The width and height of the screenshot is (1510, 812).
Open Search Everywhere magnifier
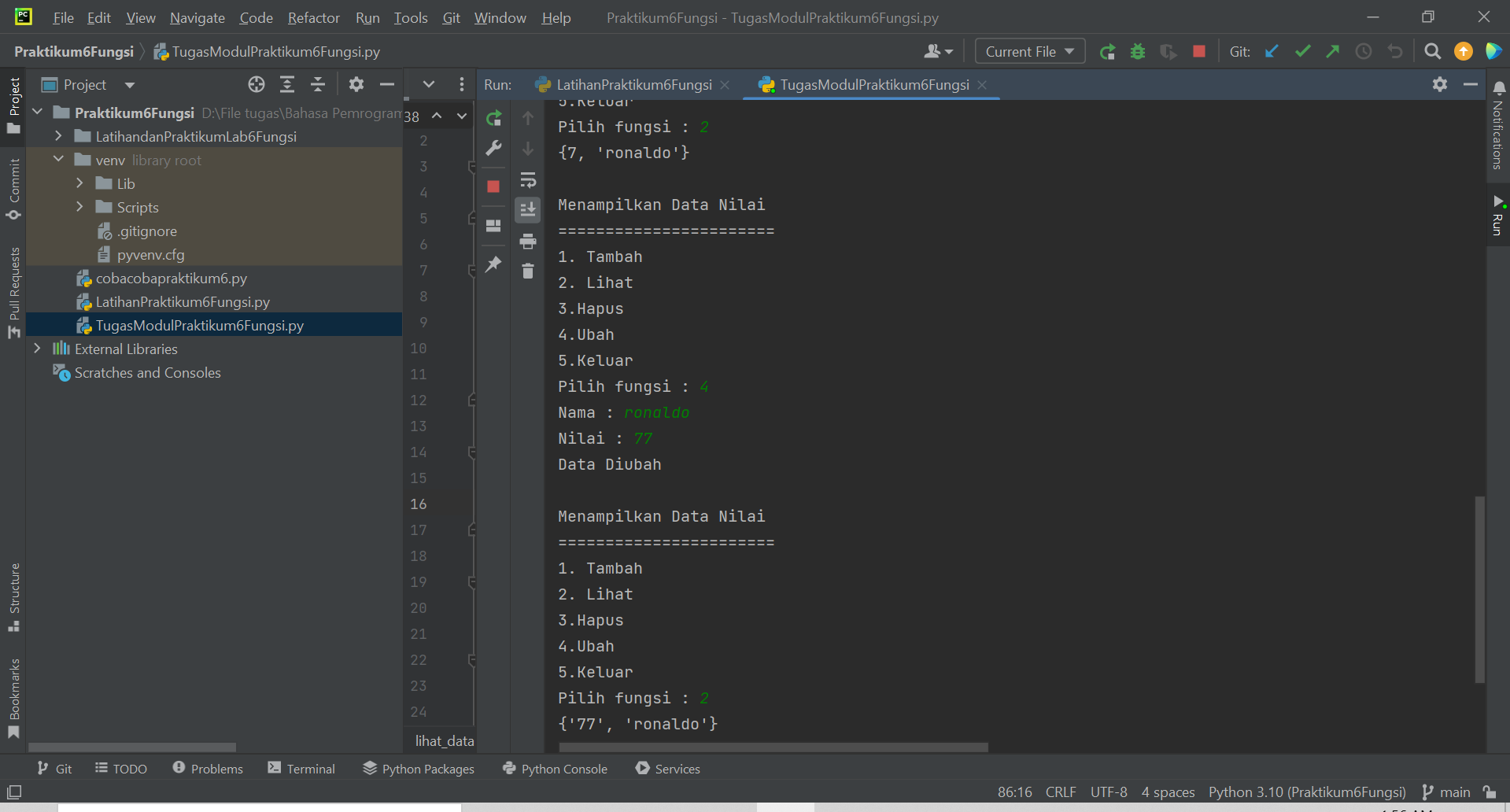point(1433,52)
